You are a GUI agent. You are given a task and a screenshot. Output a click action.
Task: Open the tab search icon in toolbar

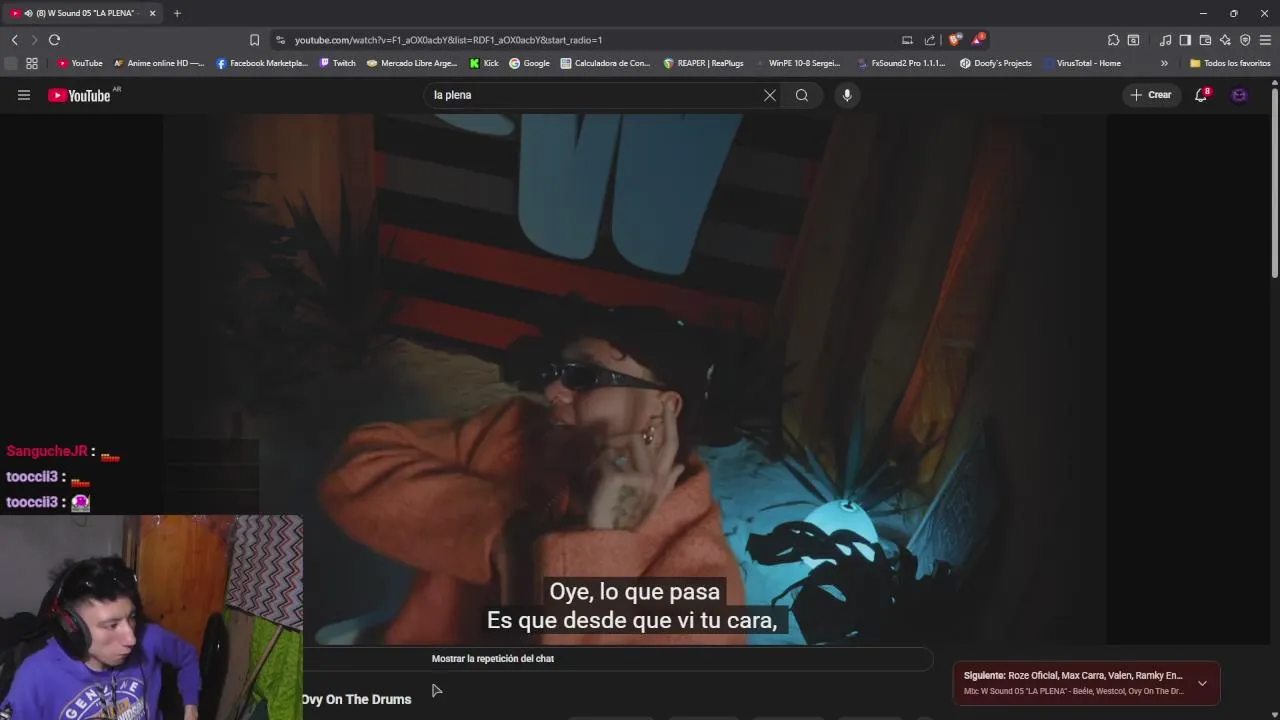pyautogui.click(x=1133, y=40)
